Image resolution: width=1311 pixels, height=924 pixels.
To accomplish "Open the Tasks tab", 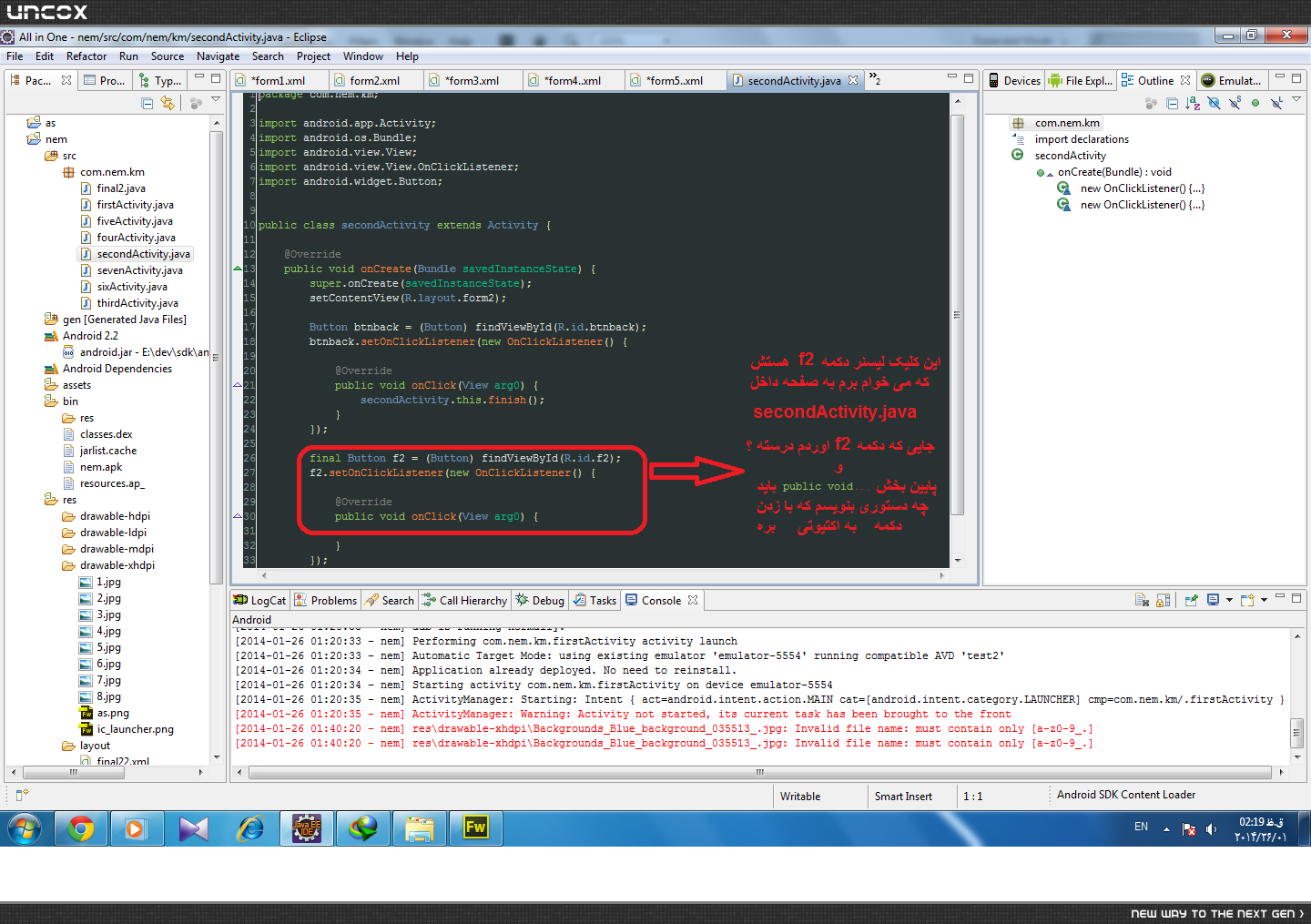I will pyautogui.click(x=595, y=600).
